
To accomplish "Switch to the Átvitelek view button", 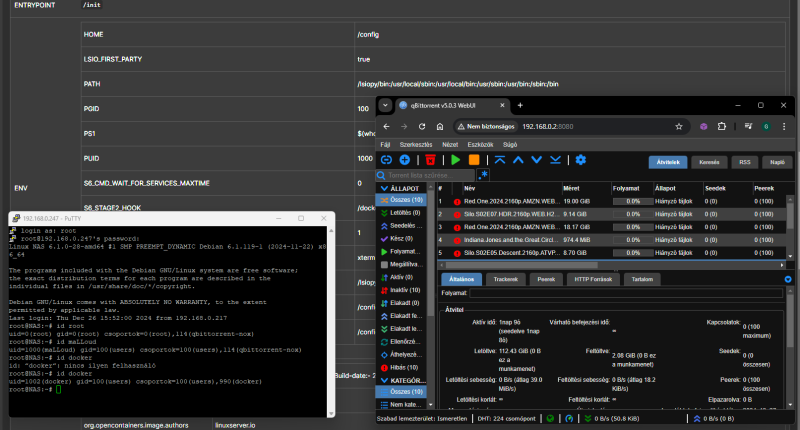I will (668, 162).
